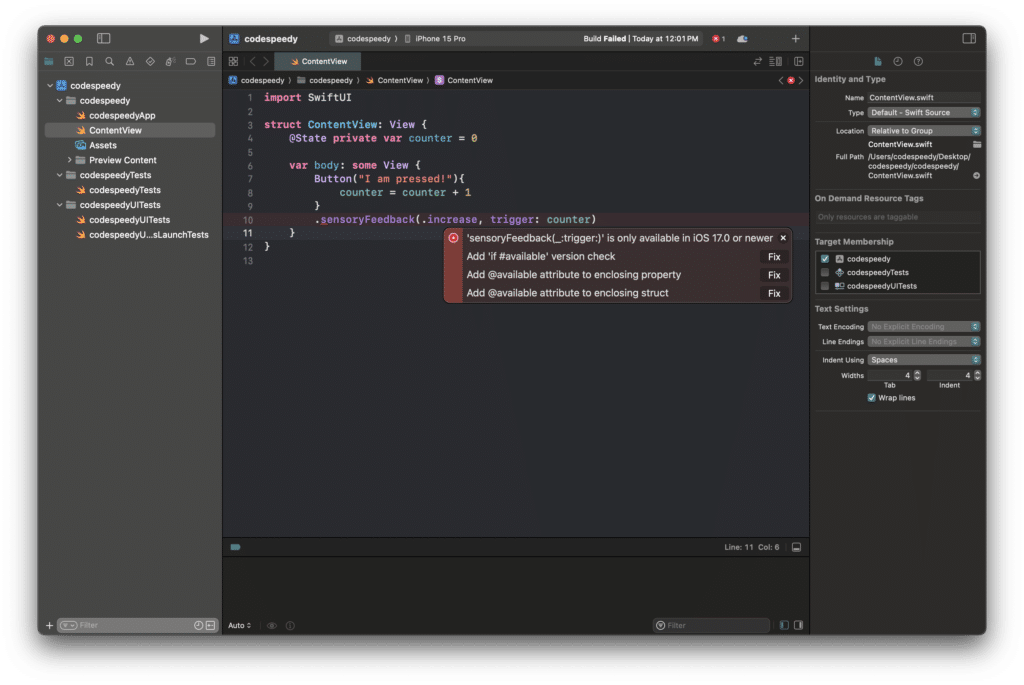Show the Quick Help inspector

click(918, 61)
